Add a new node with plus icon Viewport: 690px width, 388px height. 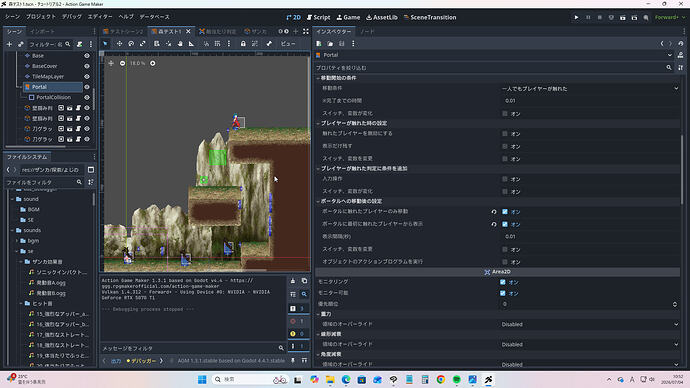coord(9,44)
